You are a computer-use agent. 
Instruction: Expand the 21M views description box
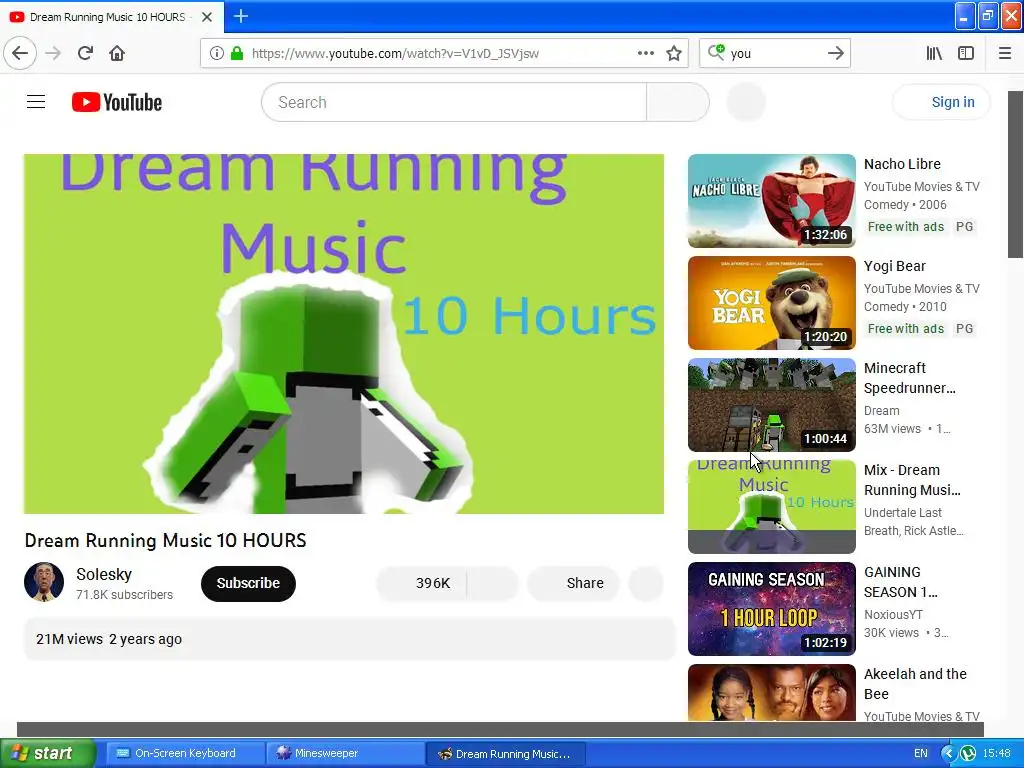coord(349,639)
